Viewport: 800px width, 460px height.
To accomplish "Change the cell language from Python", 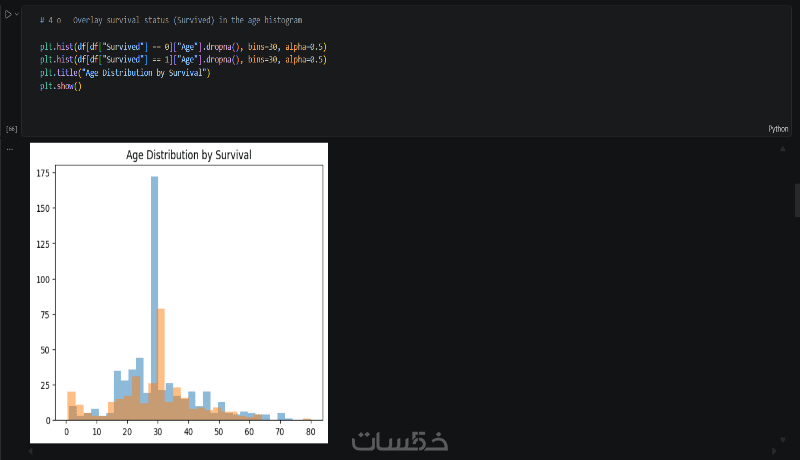I will tap(778, 129).
